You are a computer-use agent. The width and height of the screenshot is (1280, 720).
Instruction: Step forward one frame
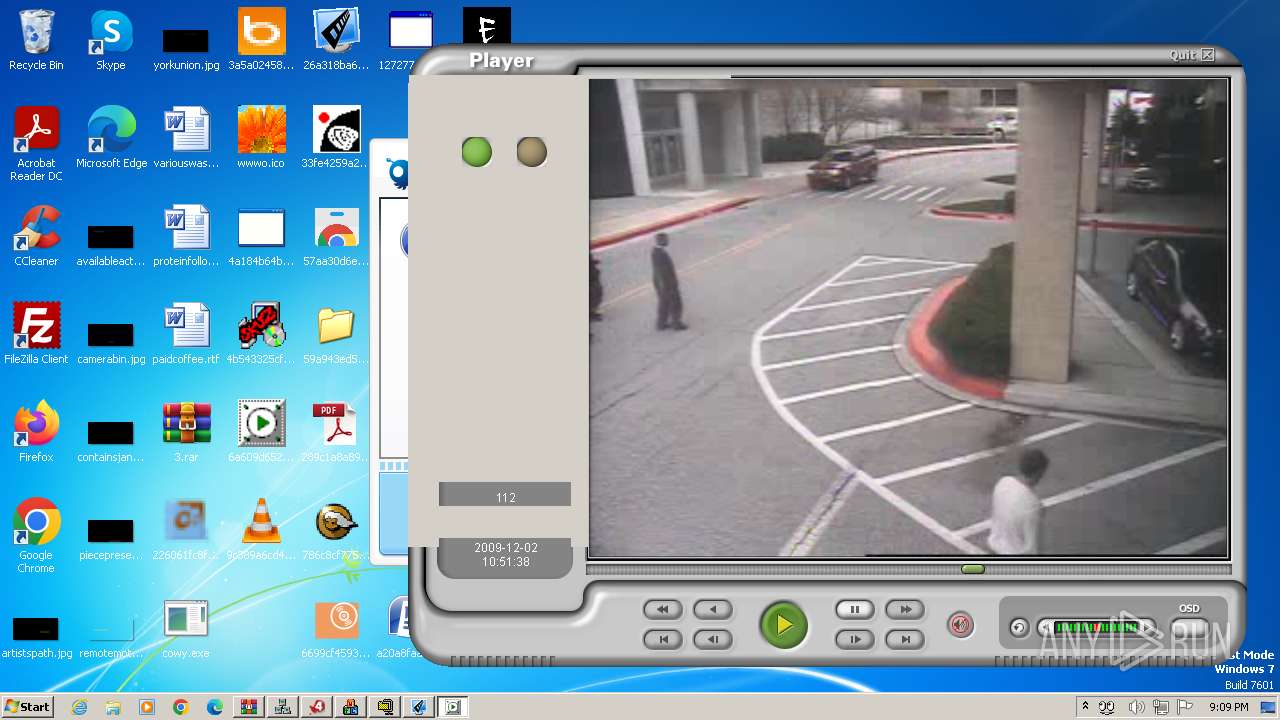pos(855,639)
